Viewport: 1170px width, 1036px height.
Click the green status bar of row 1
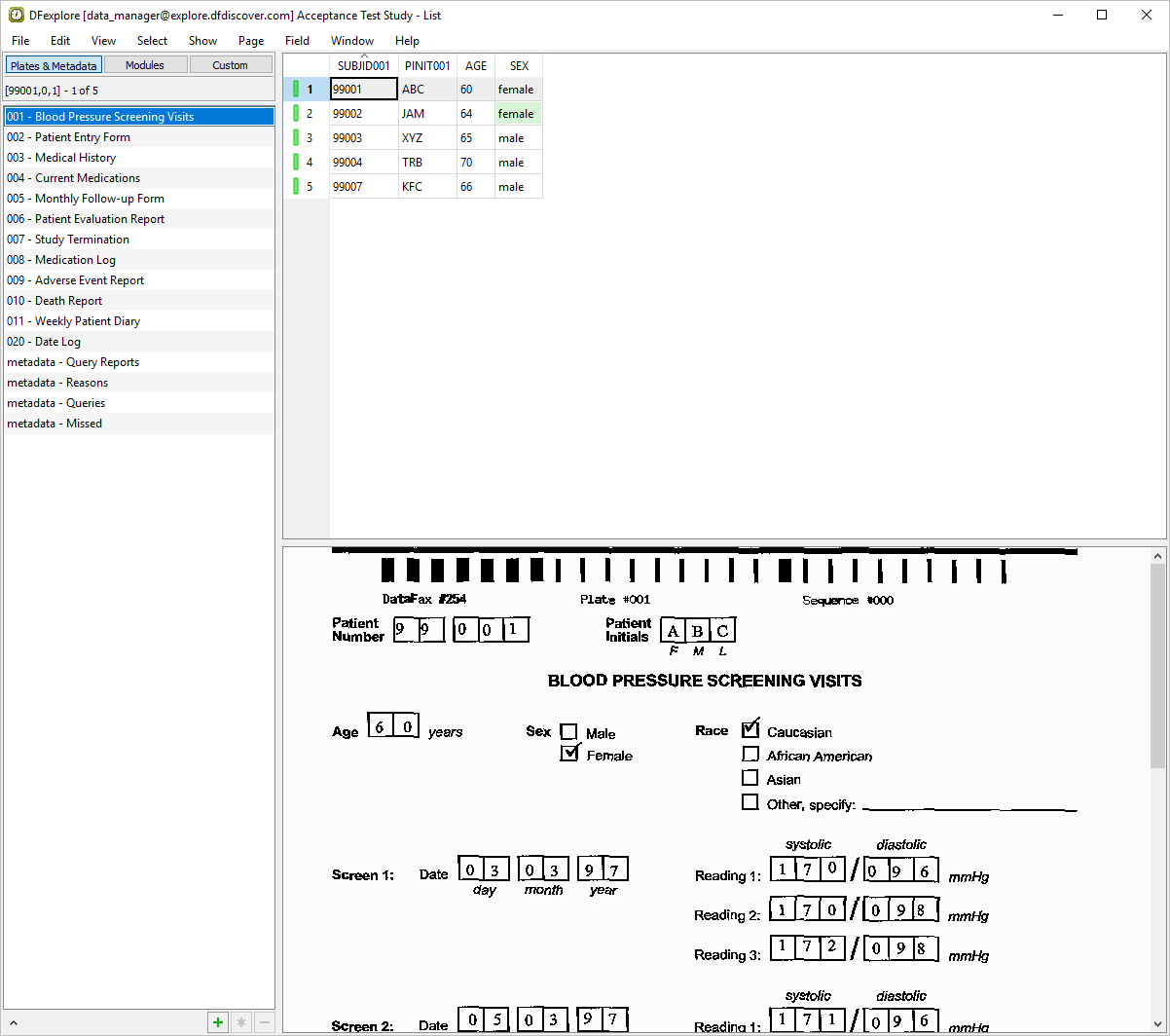pyautogui.click(x=296, y=90)
